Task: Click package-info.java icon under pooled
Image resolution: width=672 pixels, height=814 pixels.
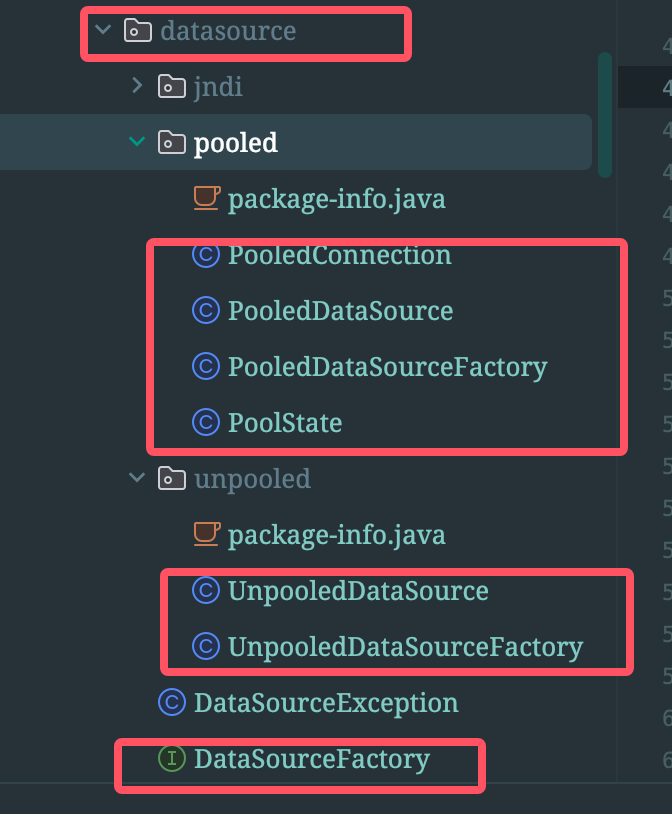Action: (206, 198)
